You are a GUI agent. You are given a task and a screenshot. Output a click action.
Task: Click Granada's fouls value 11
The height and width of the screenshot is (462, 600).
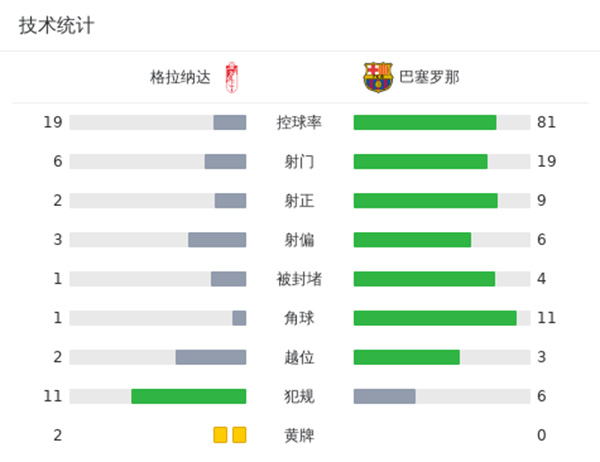[x=53, y=396]
